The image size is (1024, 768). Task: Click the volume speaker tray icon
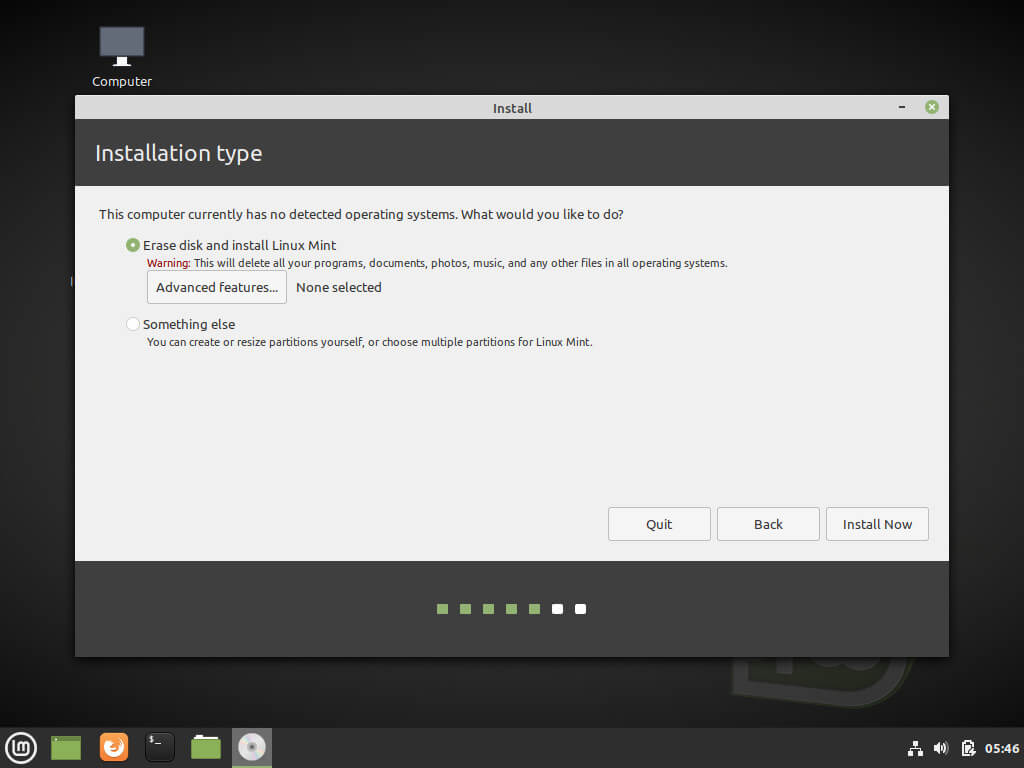click(x=941, y=748)
